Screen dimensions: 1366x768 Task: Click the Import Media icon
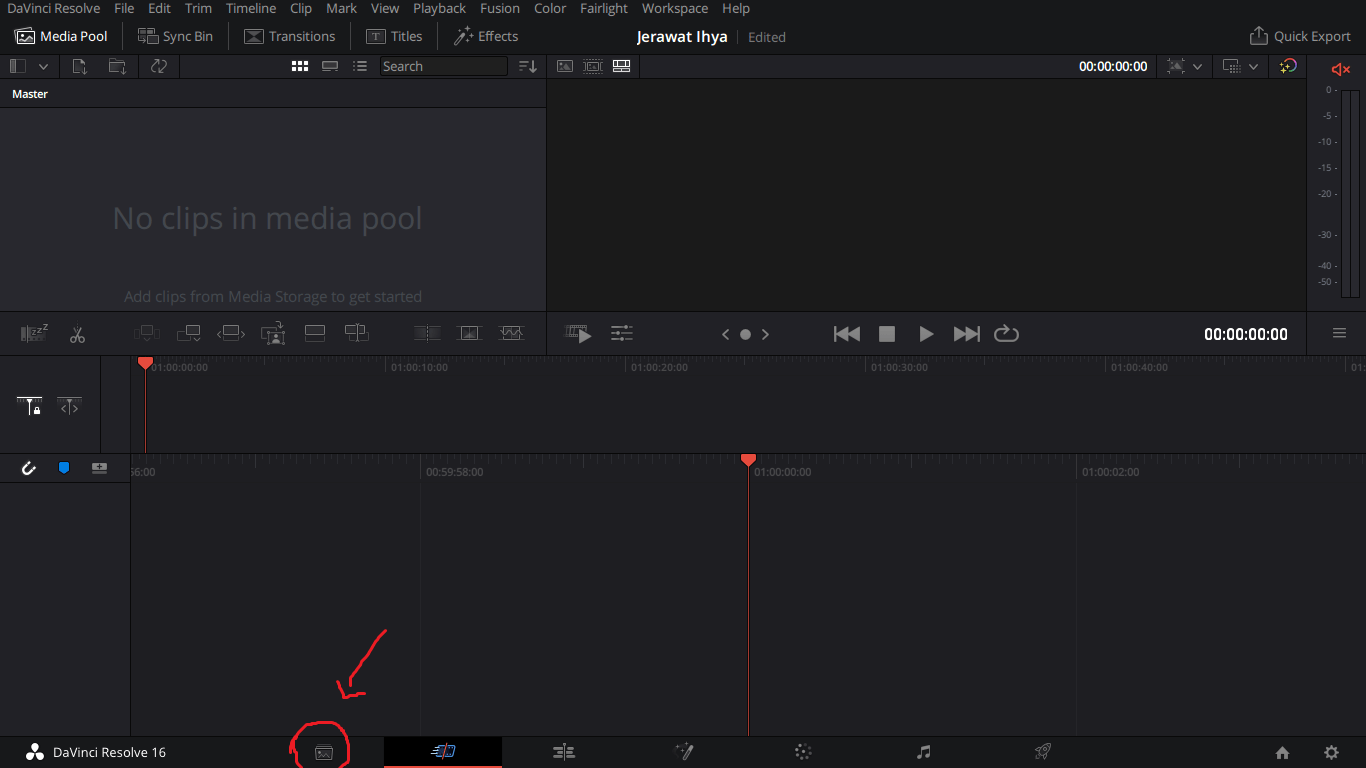(x=80, y=66)
